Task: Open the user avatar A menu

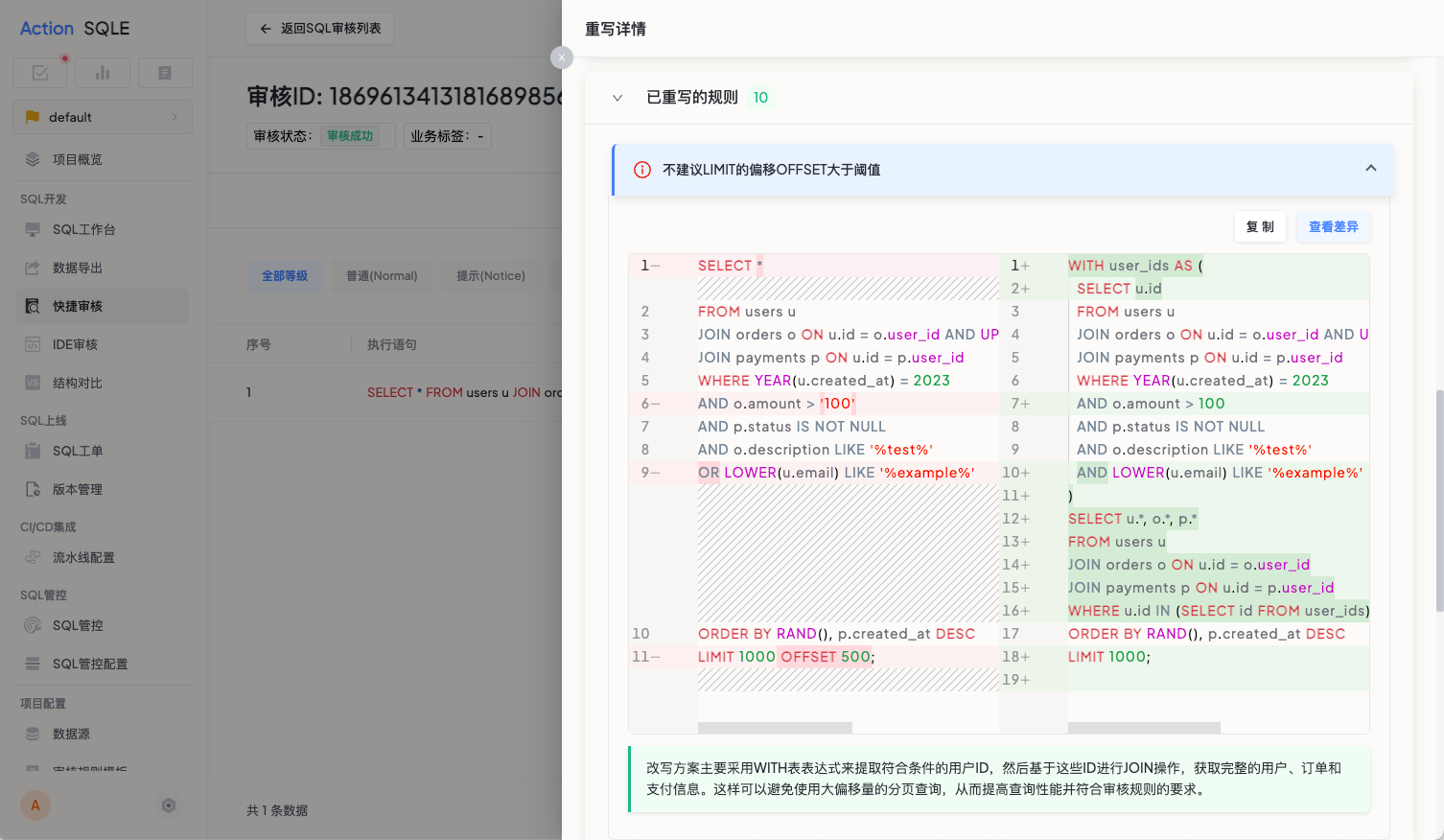Action: 35,805
